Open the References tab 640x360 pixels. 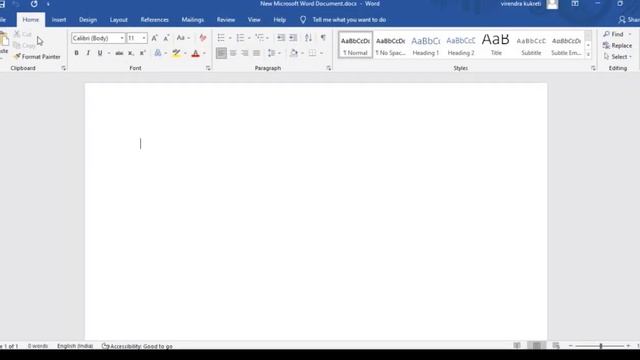click(154, 20)
